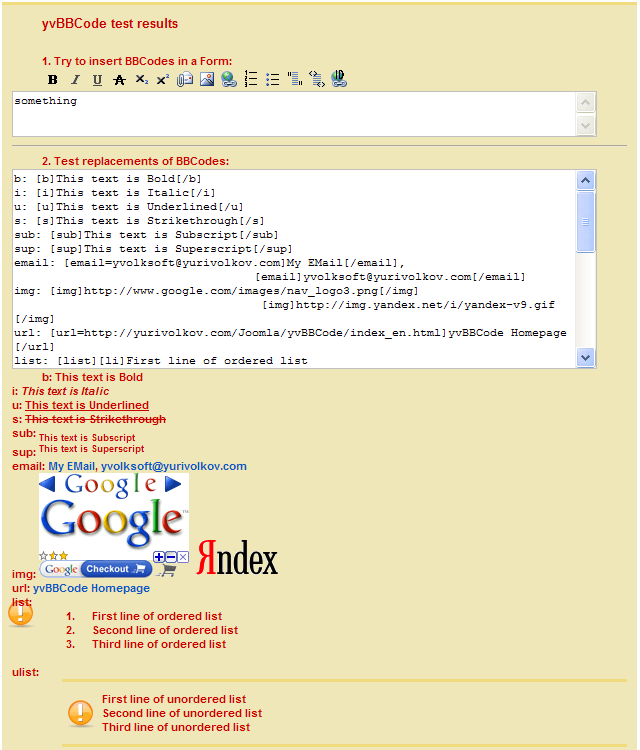
Task: Apply Strikethrough BBCode from toolbar
Action: pyautogui.click(x=119, y=79)
